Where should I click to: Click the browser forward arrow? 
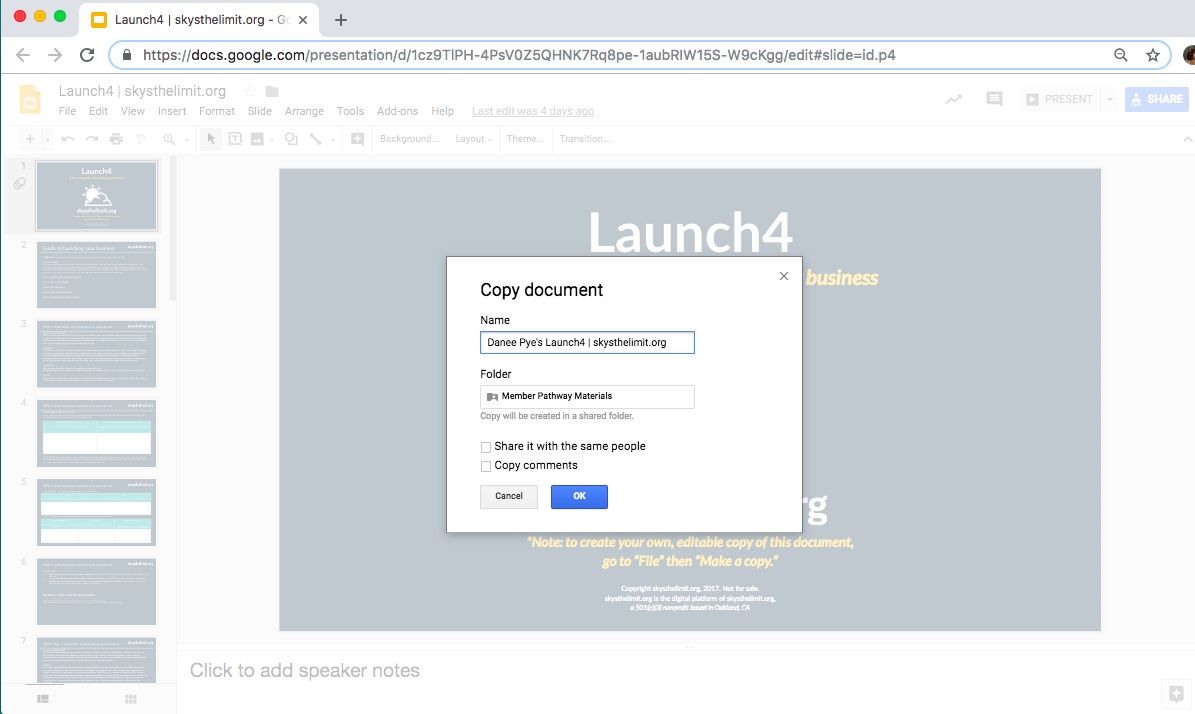(x=55, y=55)
